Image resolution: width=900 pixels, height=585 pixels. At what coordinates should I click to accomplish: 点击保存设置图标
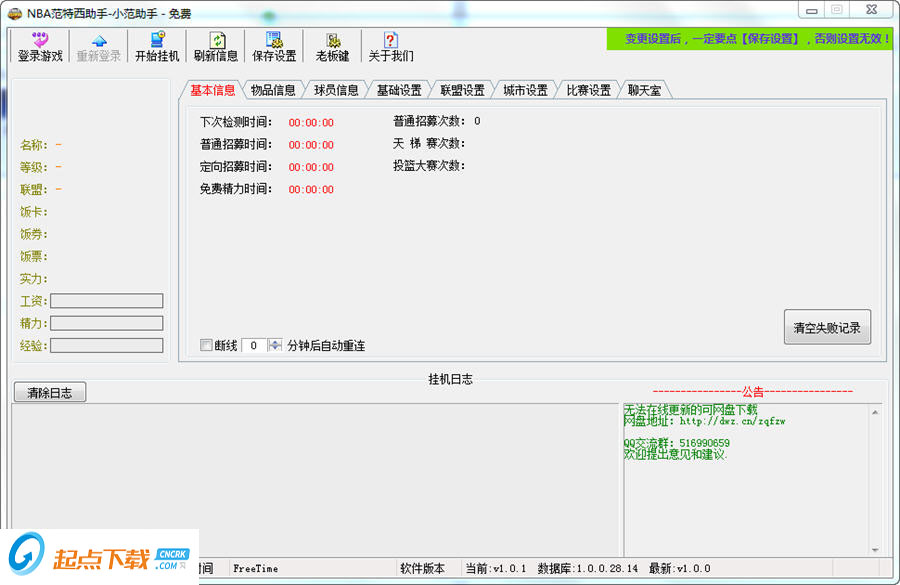(274, 45)
